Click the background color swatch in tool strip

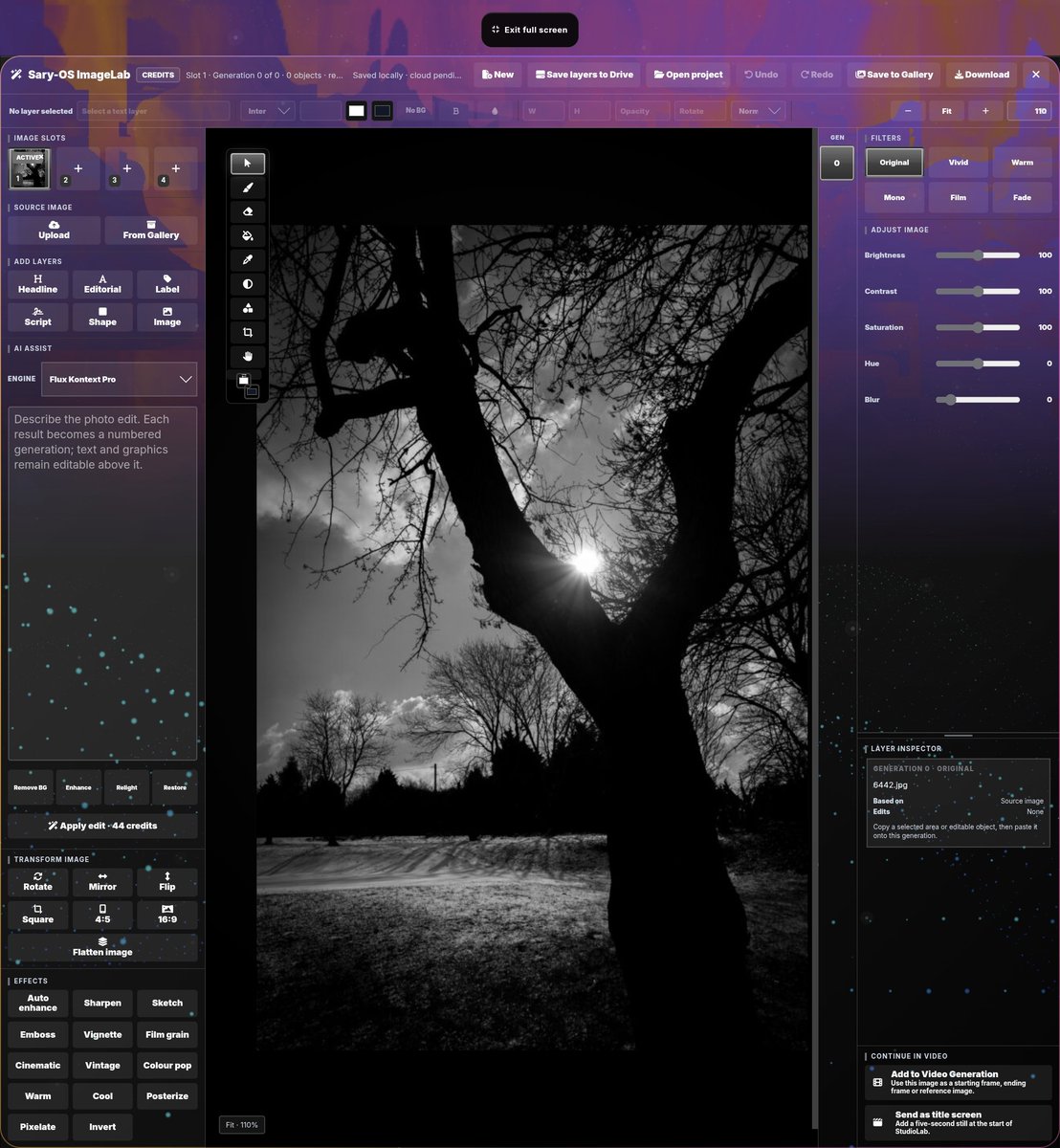point(253,391)
